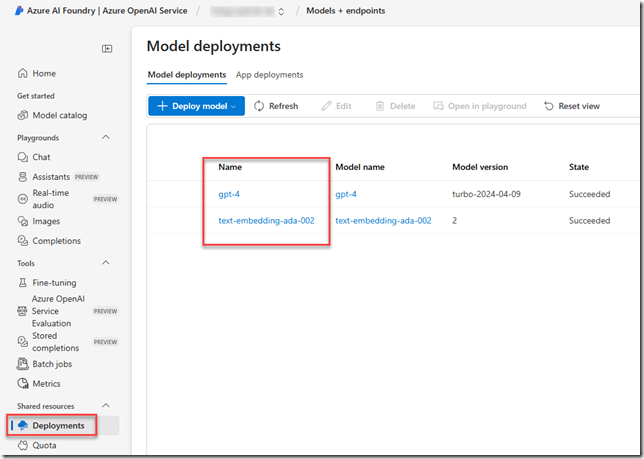
Task: Collapse the Shared resources section chevron
Action: click(107, 406)
